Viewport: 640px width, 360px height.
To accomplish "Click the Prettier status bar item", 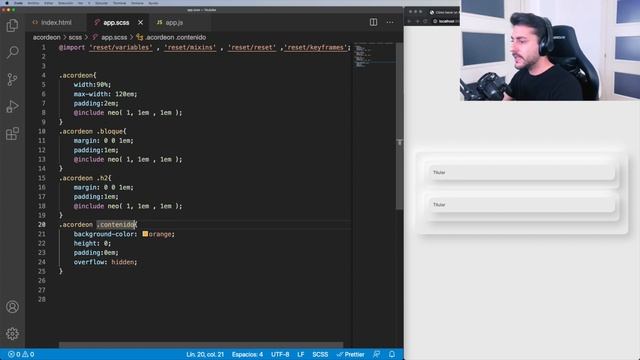I will [350, 354].
